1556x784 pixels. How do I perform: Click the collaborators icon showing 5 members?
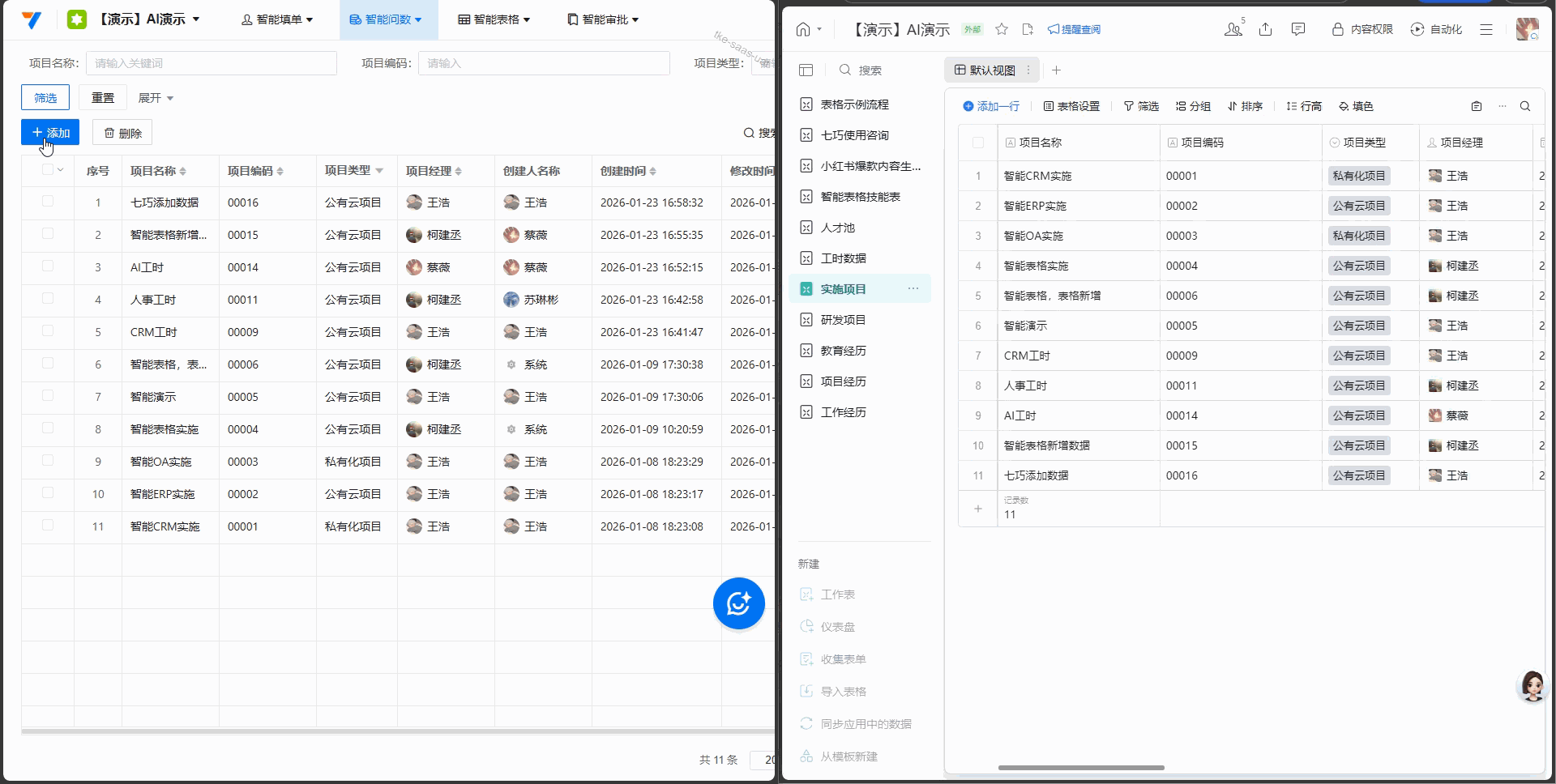(1233, 29)
